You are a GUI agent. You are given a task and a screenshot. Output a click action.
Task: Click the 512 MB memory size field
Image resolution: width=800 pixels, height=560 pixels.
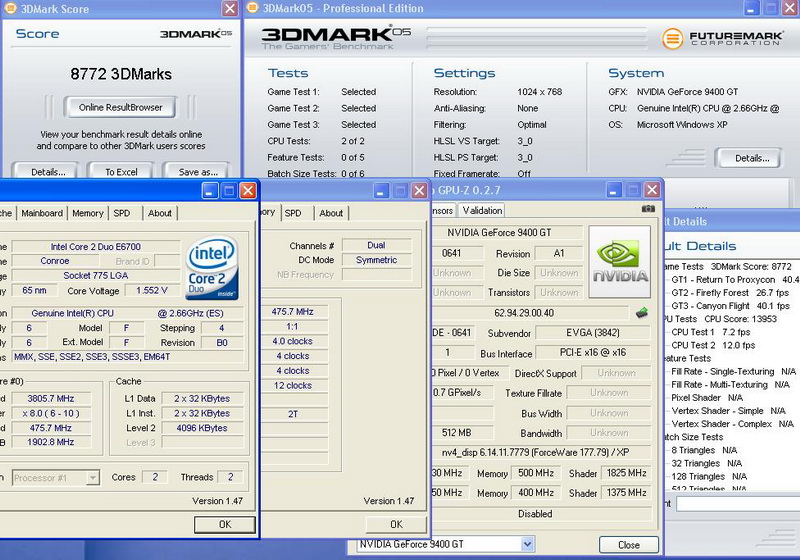462,432
